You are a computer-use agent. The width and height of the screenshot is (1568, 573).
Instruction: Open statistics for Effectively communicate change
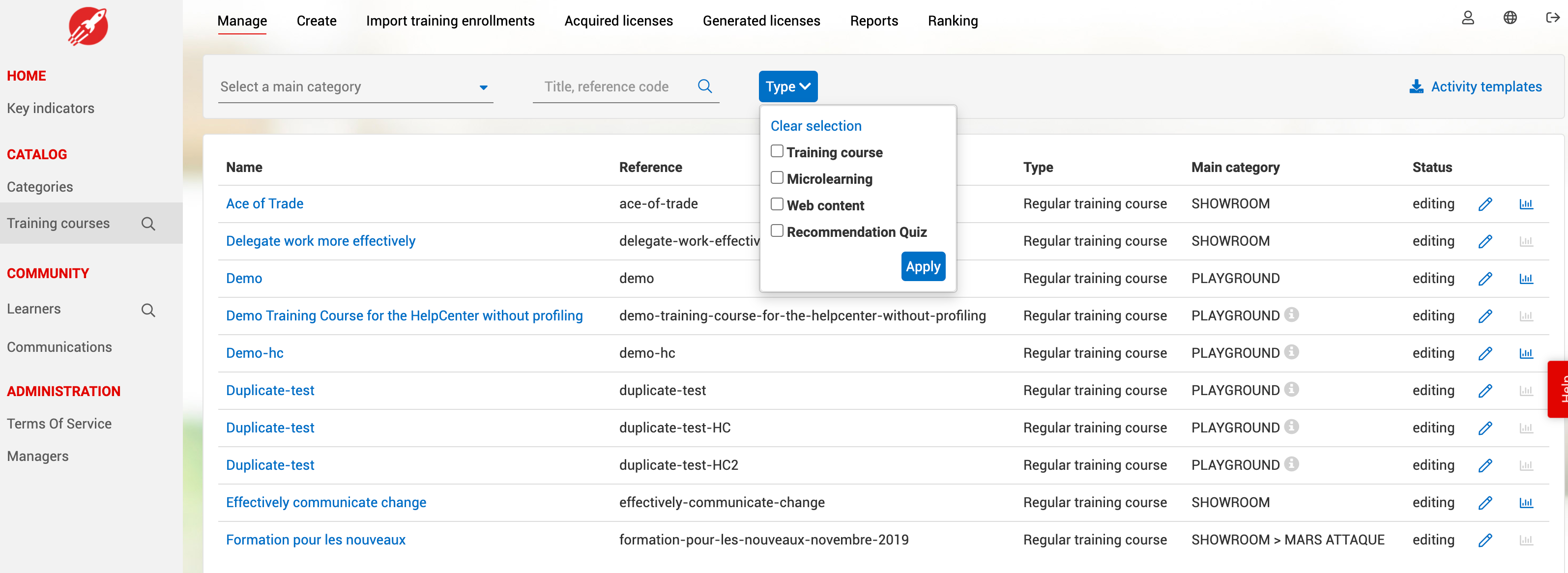(1525, 503)
